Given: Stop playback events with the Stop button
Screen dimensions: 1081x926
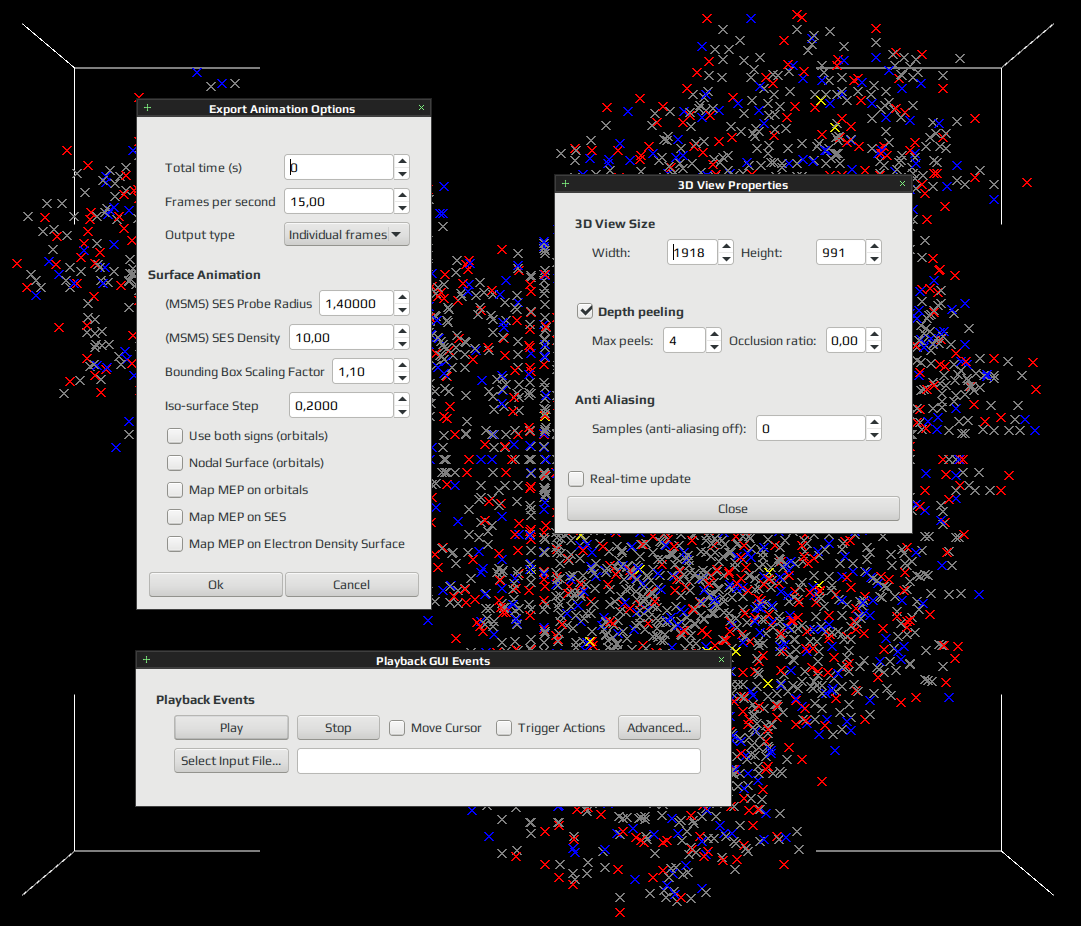Looking at the screenshot, I should click(x=339, y=727).
